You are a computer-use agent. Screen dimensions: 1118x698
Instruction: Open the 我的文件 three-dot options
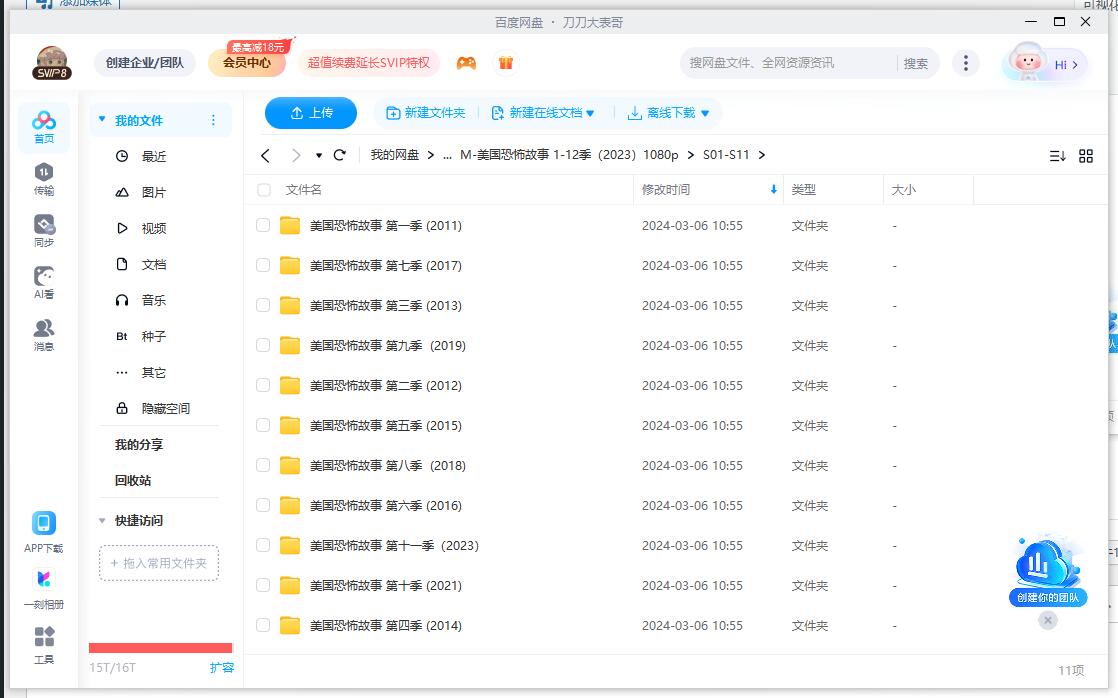point(213,120)
